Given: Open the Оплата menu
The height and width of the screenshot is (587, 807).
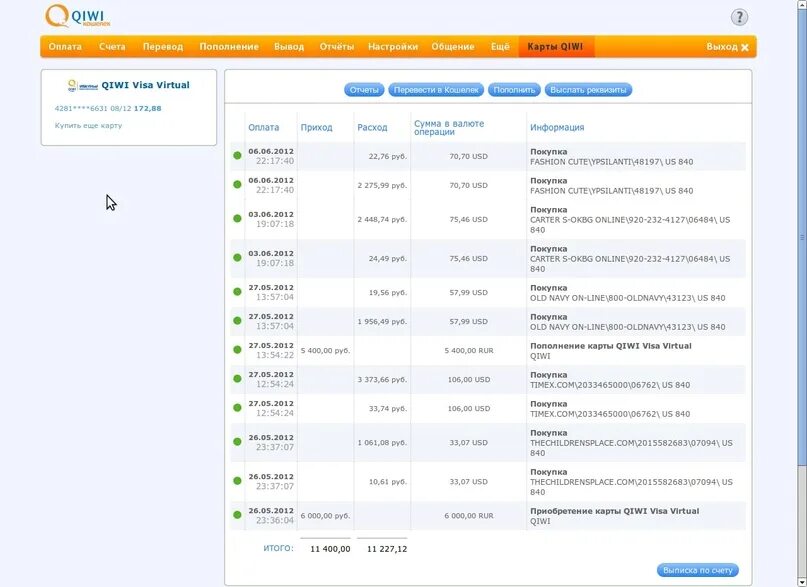Looking at the screenshot, I should coord(65,47).
